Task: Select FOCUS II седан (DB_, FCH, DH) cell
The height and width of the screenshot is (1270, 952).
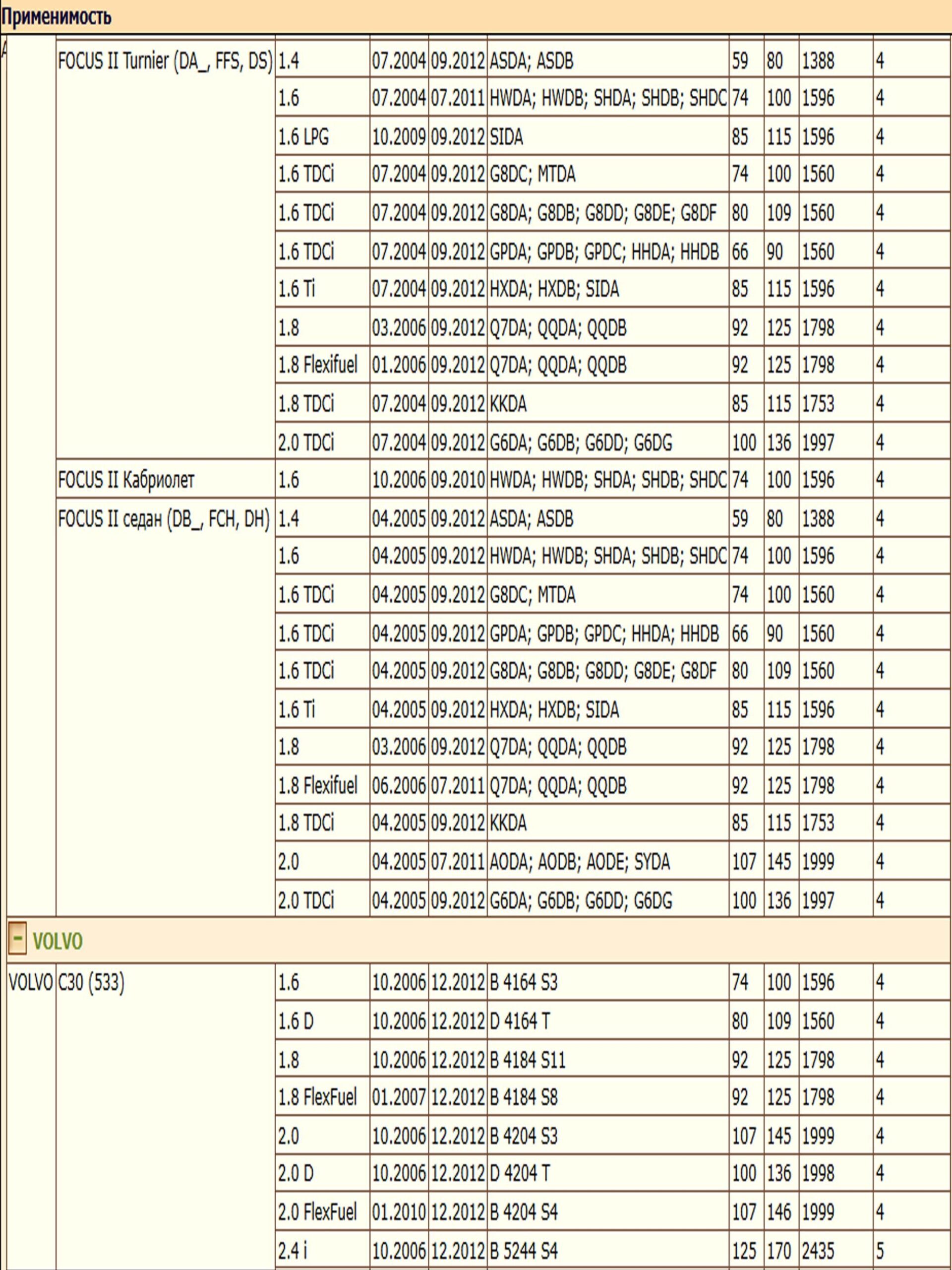Action: tap(164, 519)
